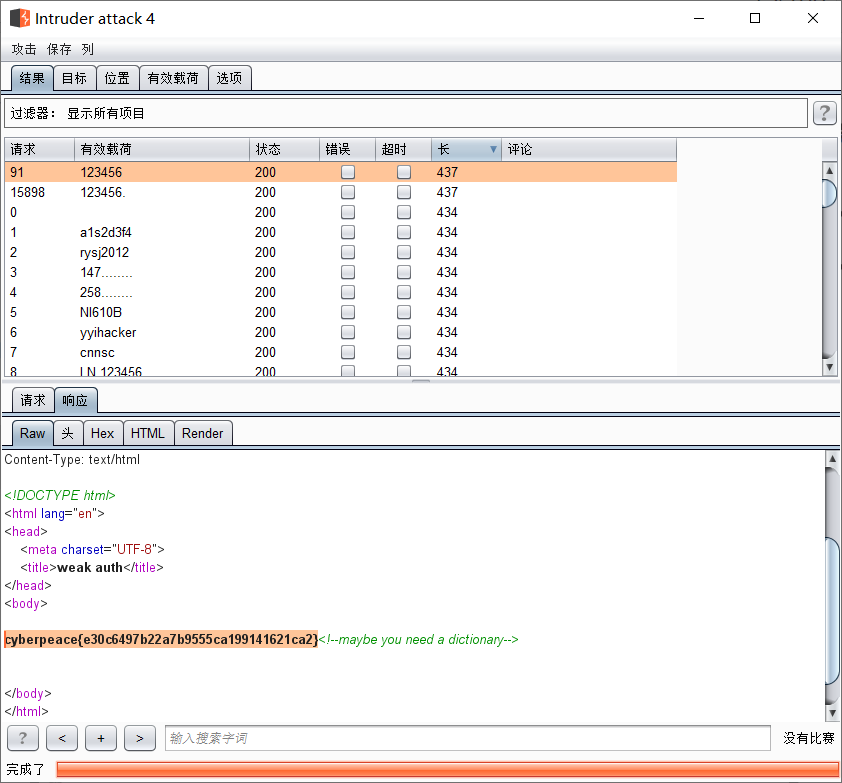This screenshot has height=783, width=842.
Task: Open the 攻击 menu
Action: pyautogui.click(x=24, y=49)
